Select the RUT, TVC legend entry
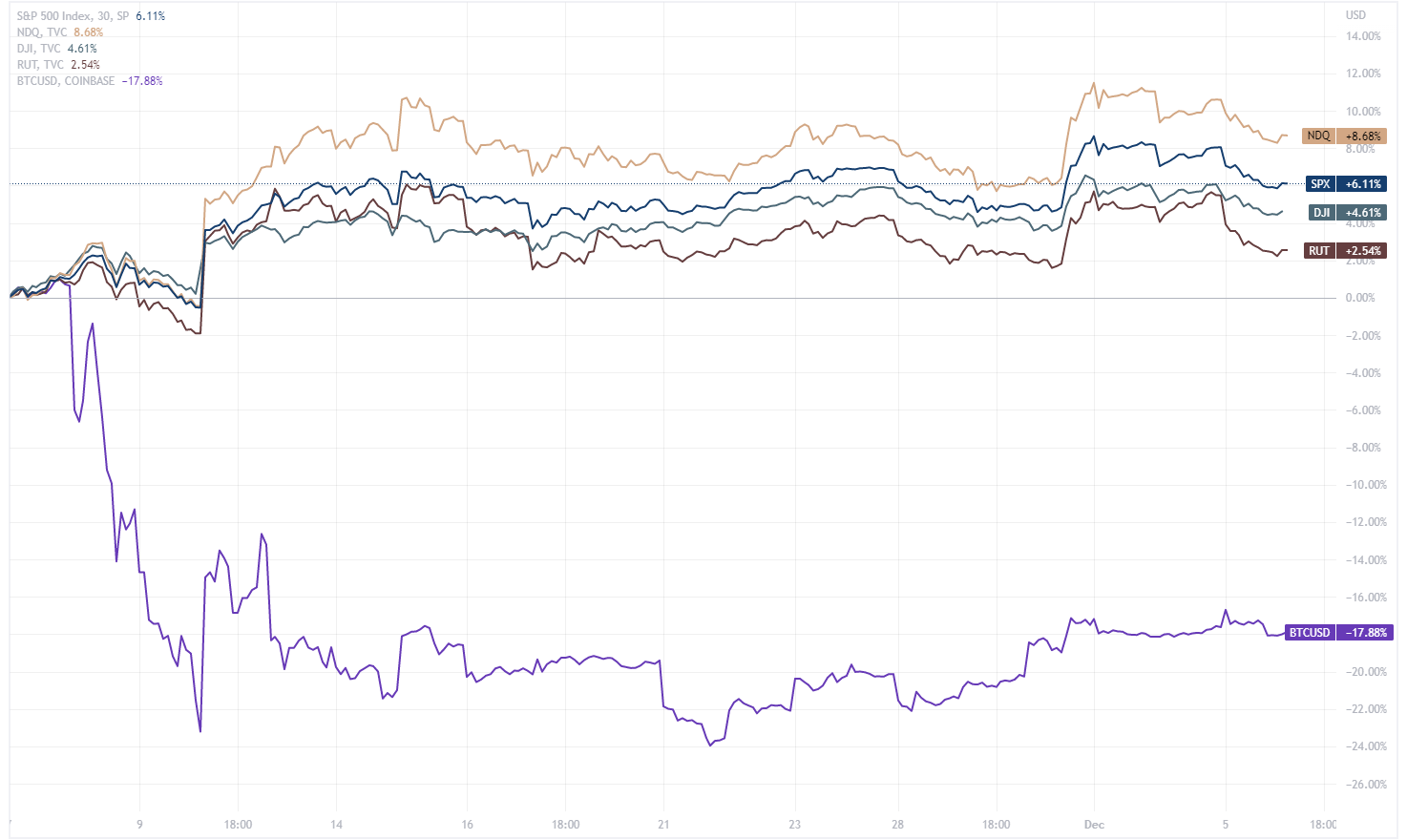 40,65
